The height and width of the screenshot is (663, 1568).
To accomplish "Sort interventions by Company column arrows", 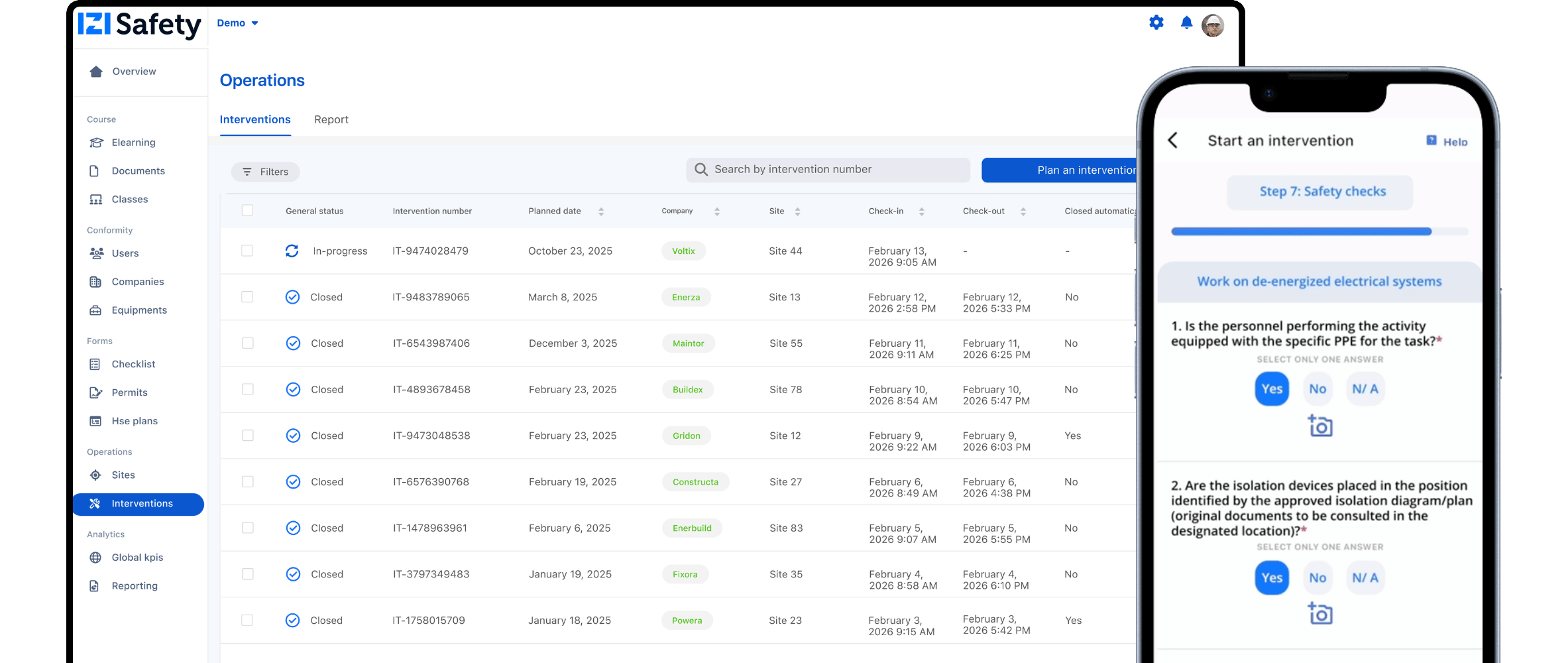I will coord(716,211).
